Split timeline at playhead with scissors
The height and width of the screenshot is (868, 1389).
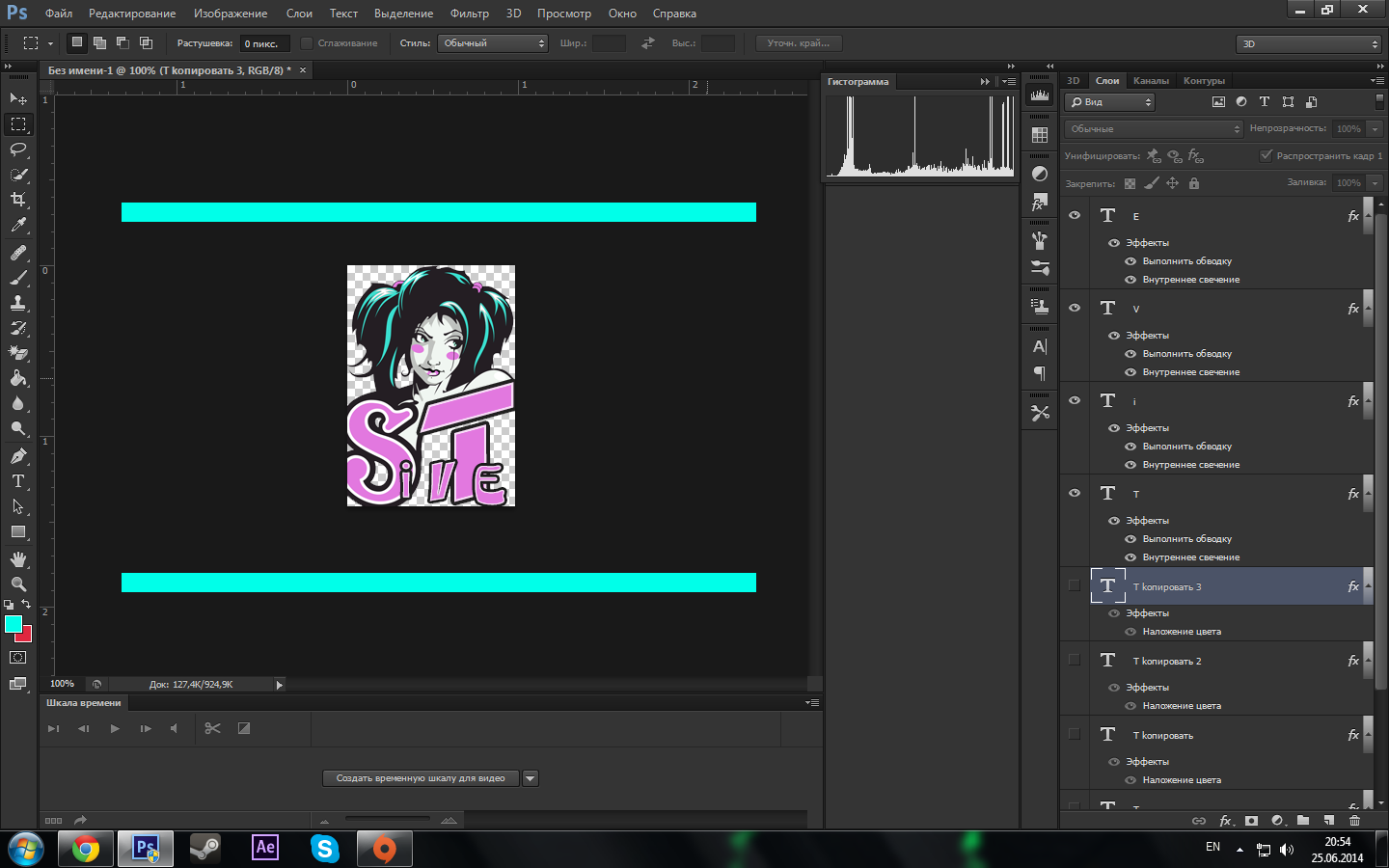pyautogui.click(x=213, y=728)
